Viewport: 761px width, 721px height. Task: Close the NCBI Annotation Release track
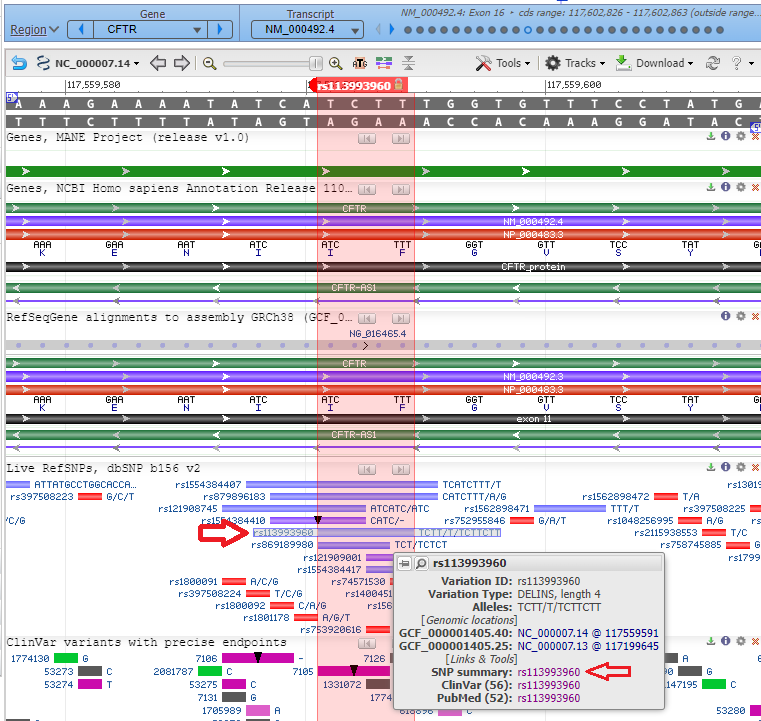[755, 187]
